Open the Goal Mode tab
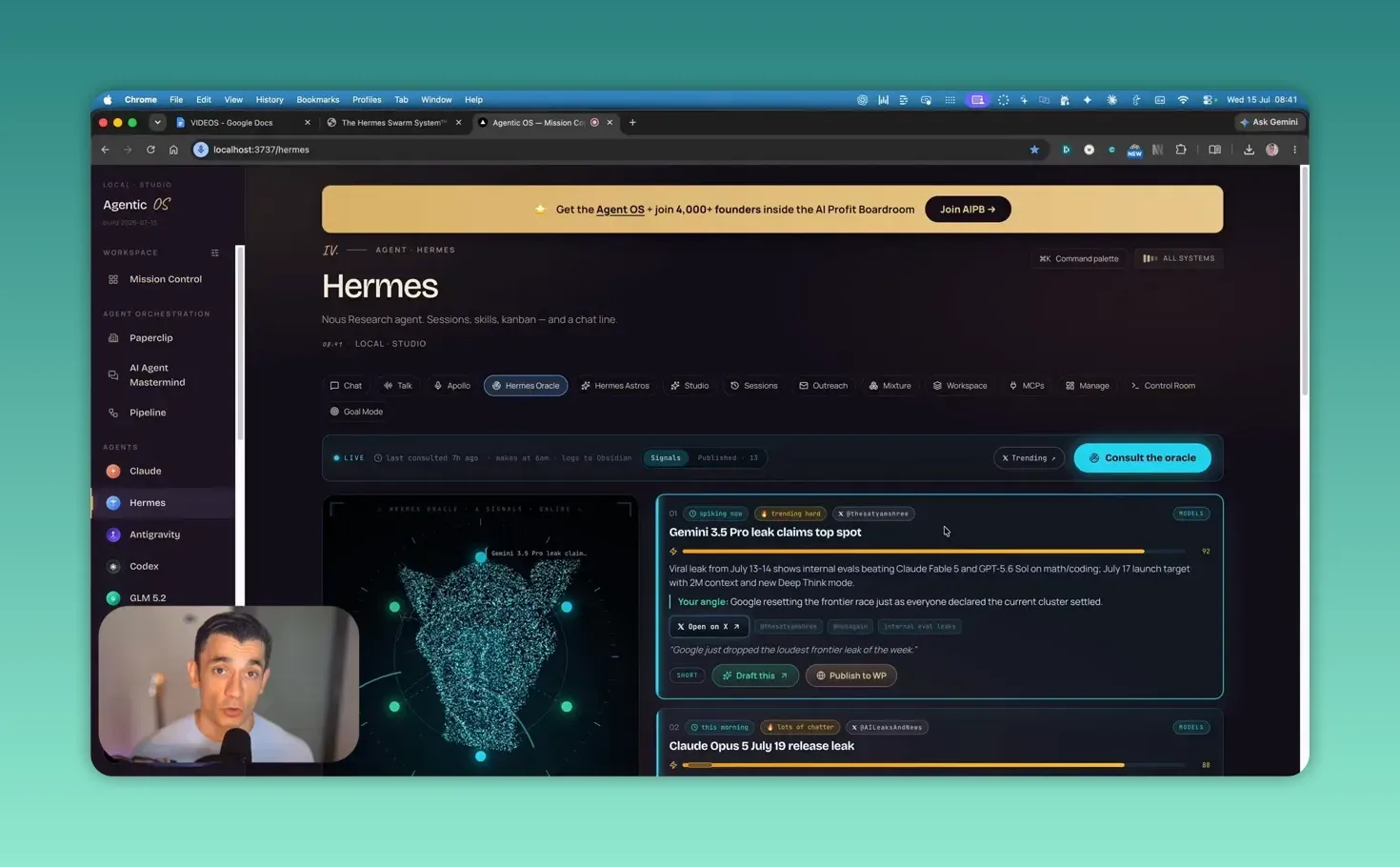 356,412
